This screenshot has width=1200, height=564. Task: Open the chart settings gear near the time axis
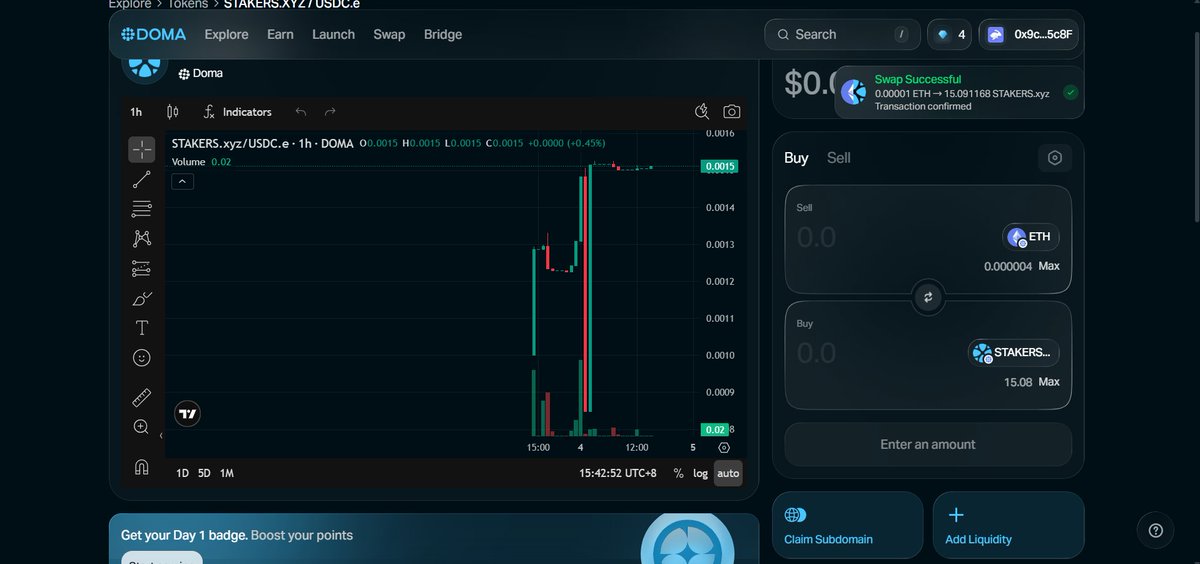724,448
